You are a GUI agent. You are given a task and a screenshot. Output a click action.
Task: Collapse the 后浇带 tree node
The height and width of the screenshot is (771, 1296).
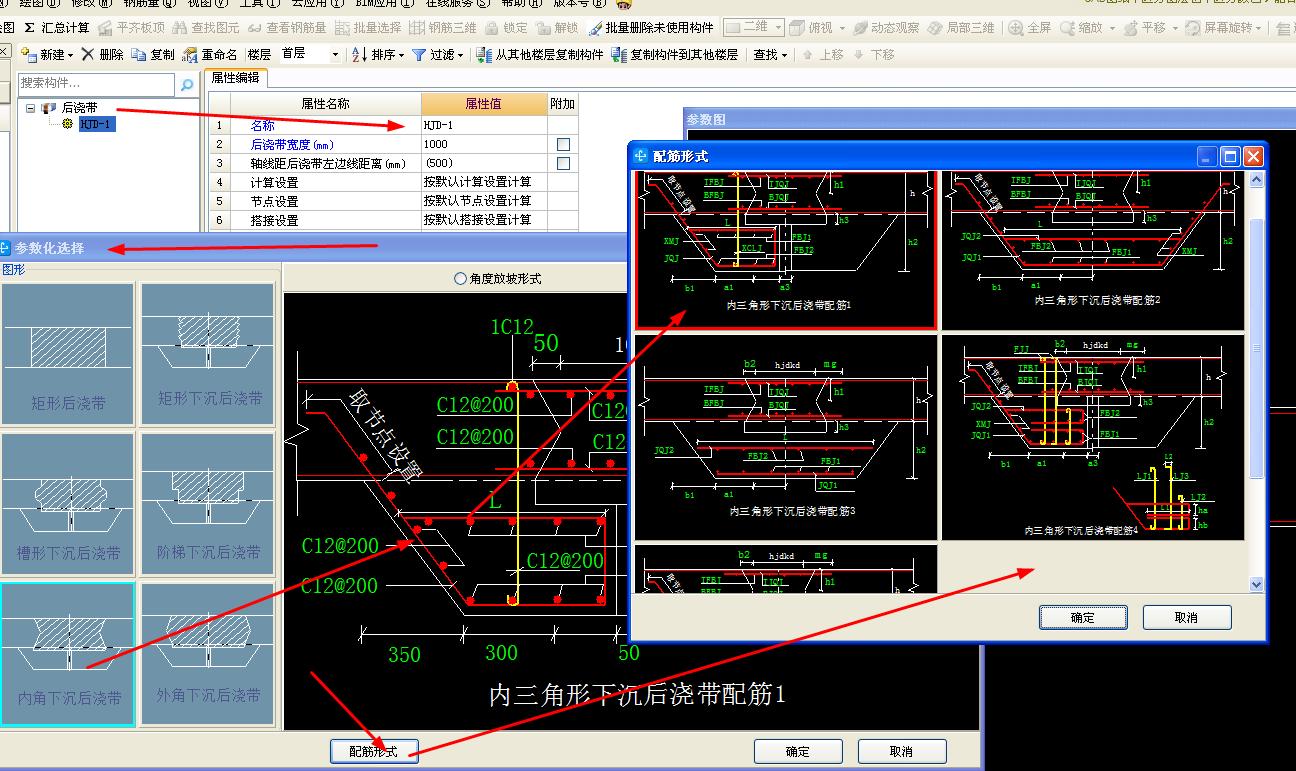[x=31, y=108]
